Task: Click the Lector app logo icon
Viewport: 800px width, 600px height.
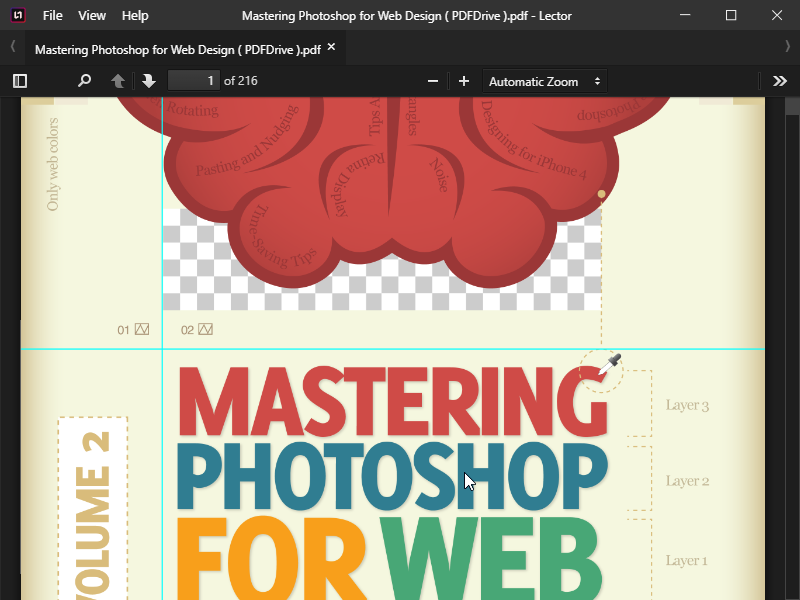Action: click(18, 15)
